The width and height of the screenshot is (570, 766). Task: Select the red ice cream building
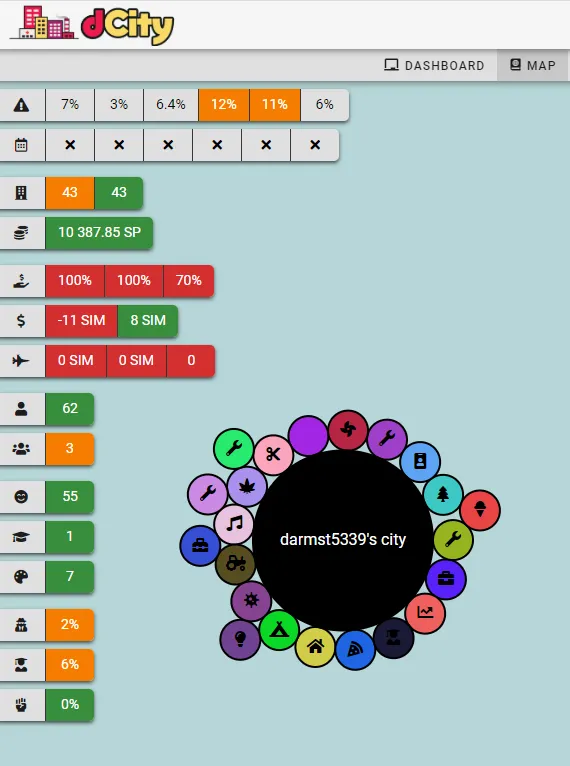tap(480, 510)
